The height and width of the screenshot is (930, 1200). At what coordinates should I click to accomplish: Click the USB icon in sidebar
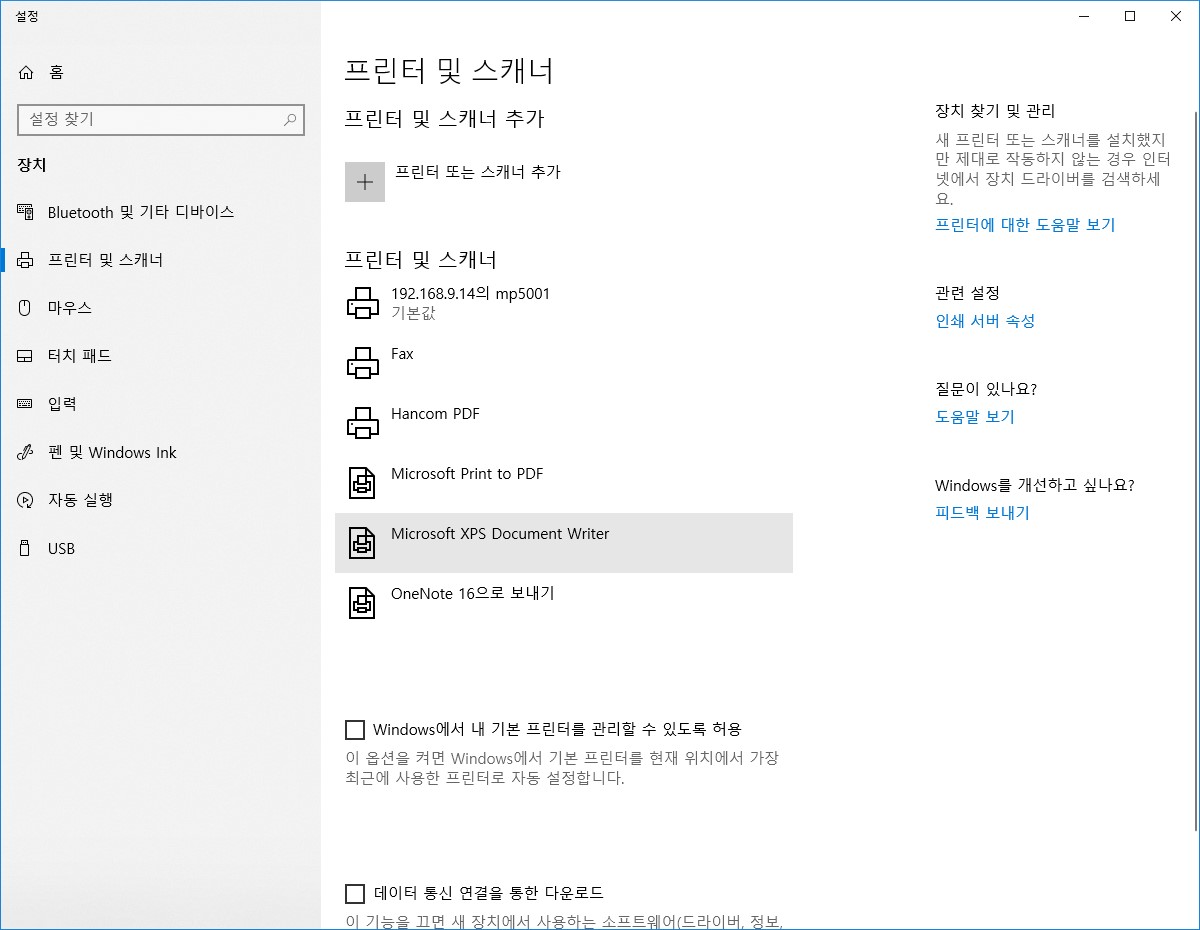click(x=26, y=548)
